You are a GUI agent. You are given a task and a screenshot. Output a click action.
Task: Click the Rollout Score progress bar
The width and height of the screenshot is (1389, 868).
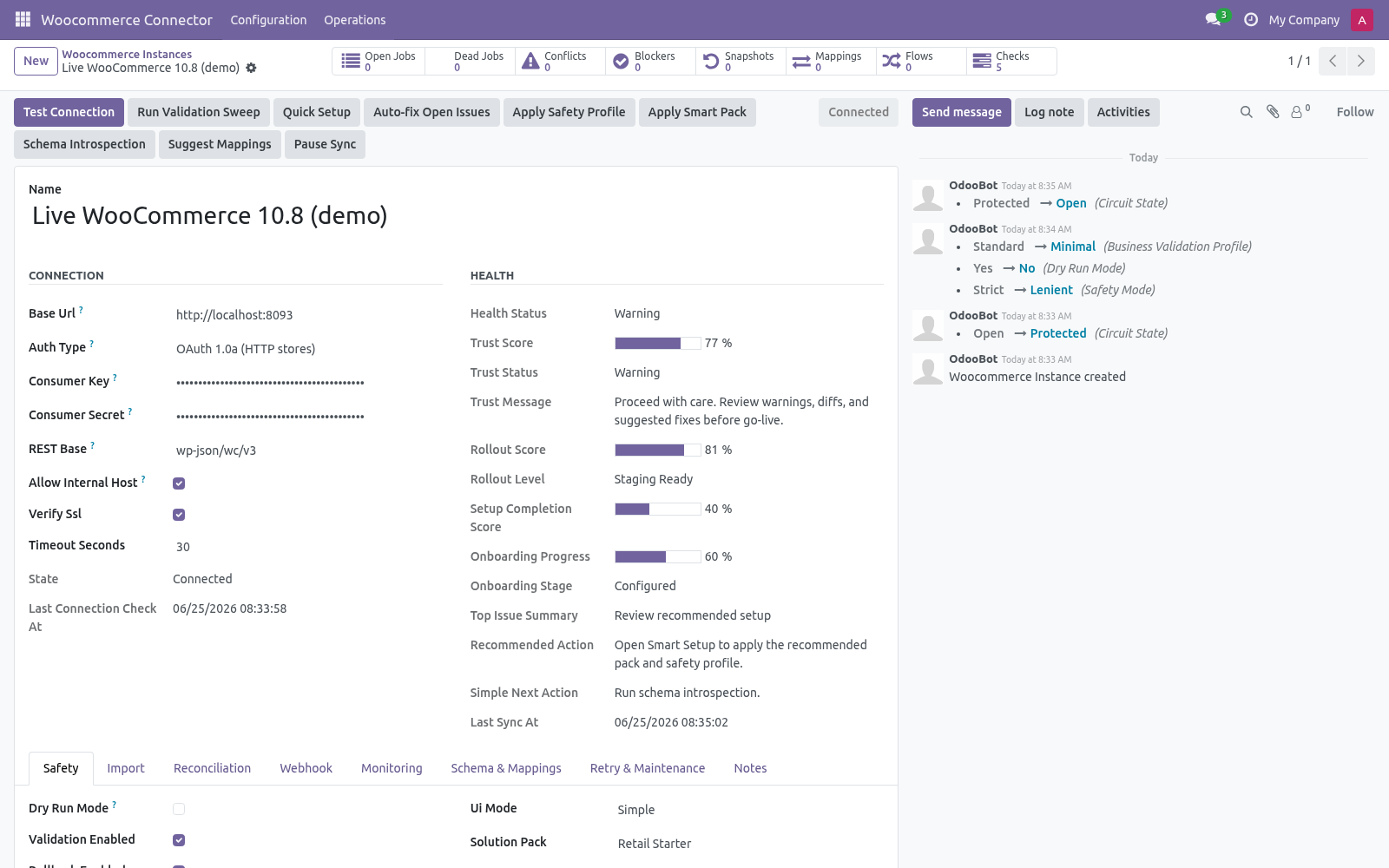click(x=657, y=450)
